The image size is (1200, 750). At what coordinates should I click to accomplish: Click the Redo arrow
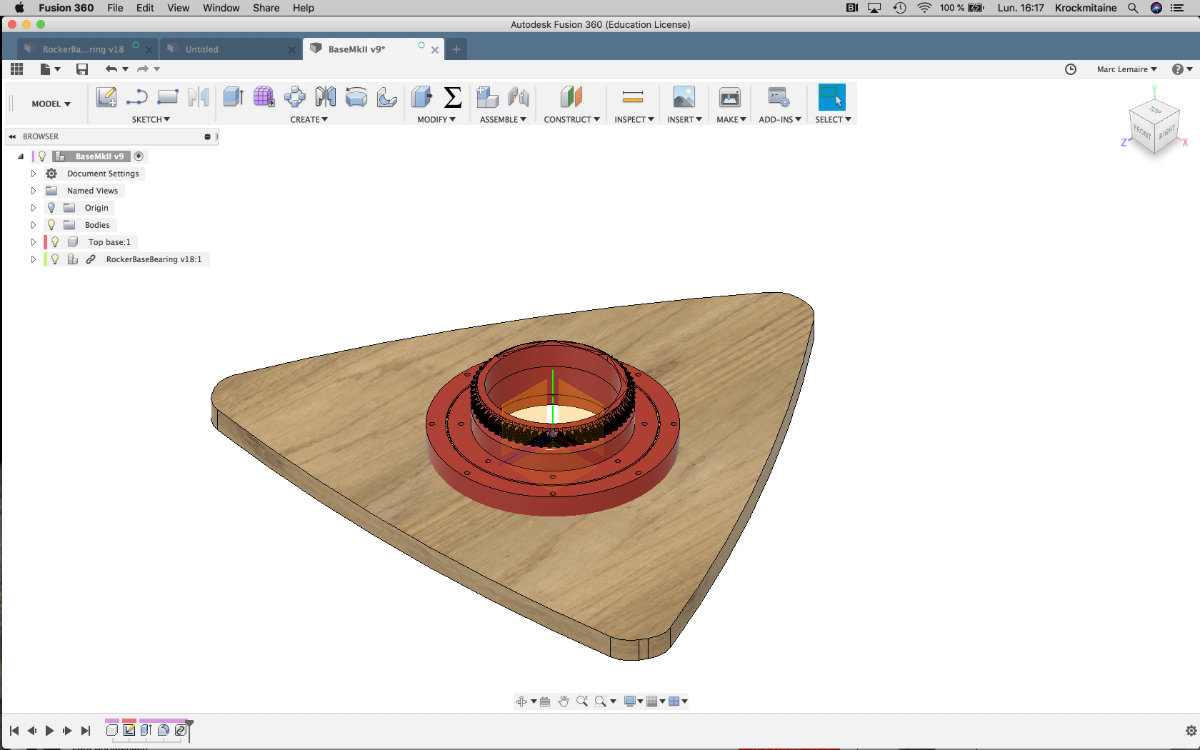pyautogui.click(x=142, y=69)
